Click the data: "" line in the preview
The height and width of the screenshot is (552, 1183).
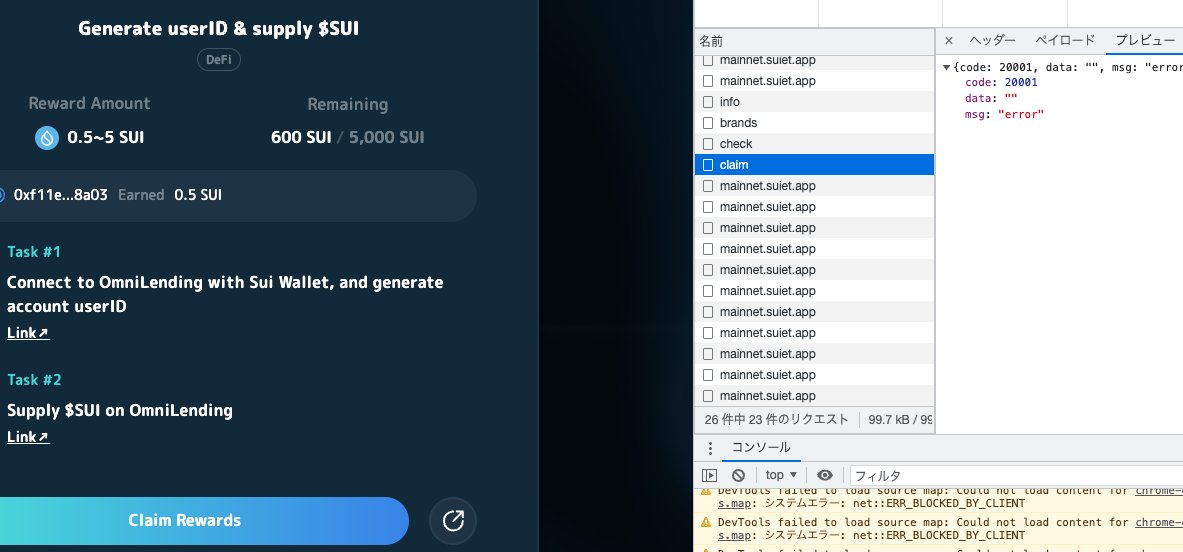[x=991, y=99]
